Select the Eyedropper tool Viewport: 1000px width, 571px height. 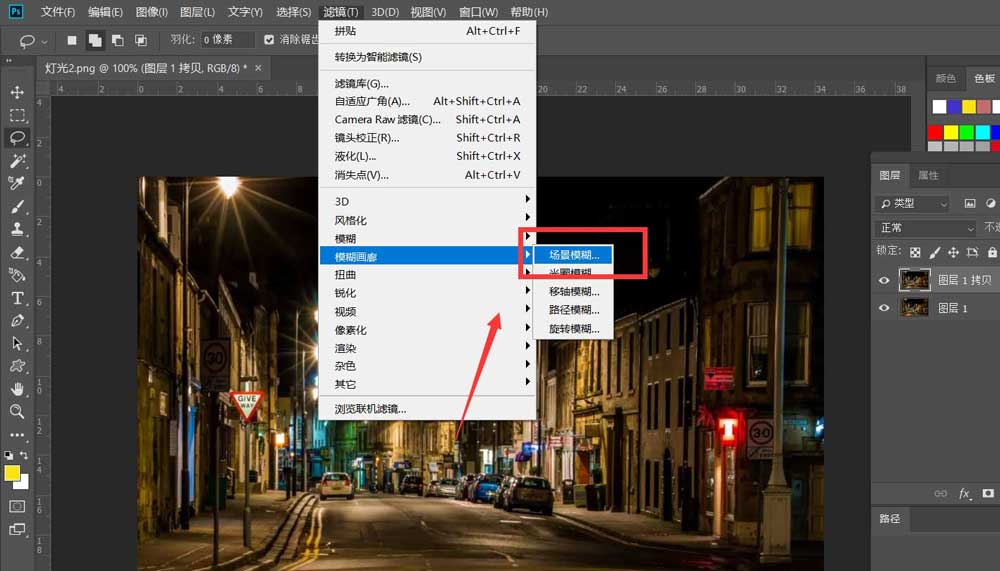click(17, 184)
